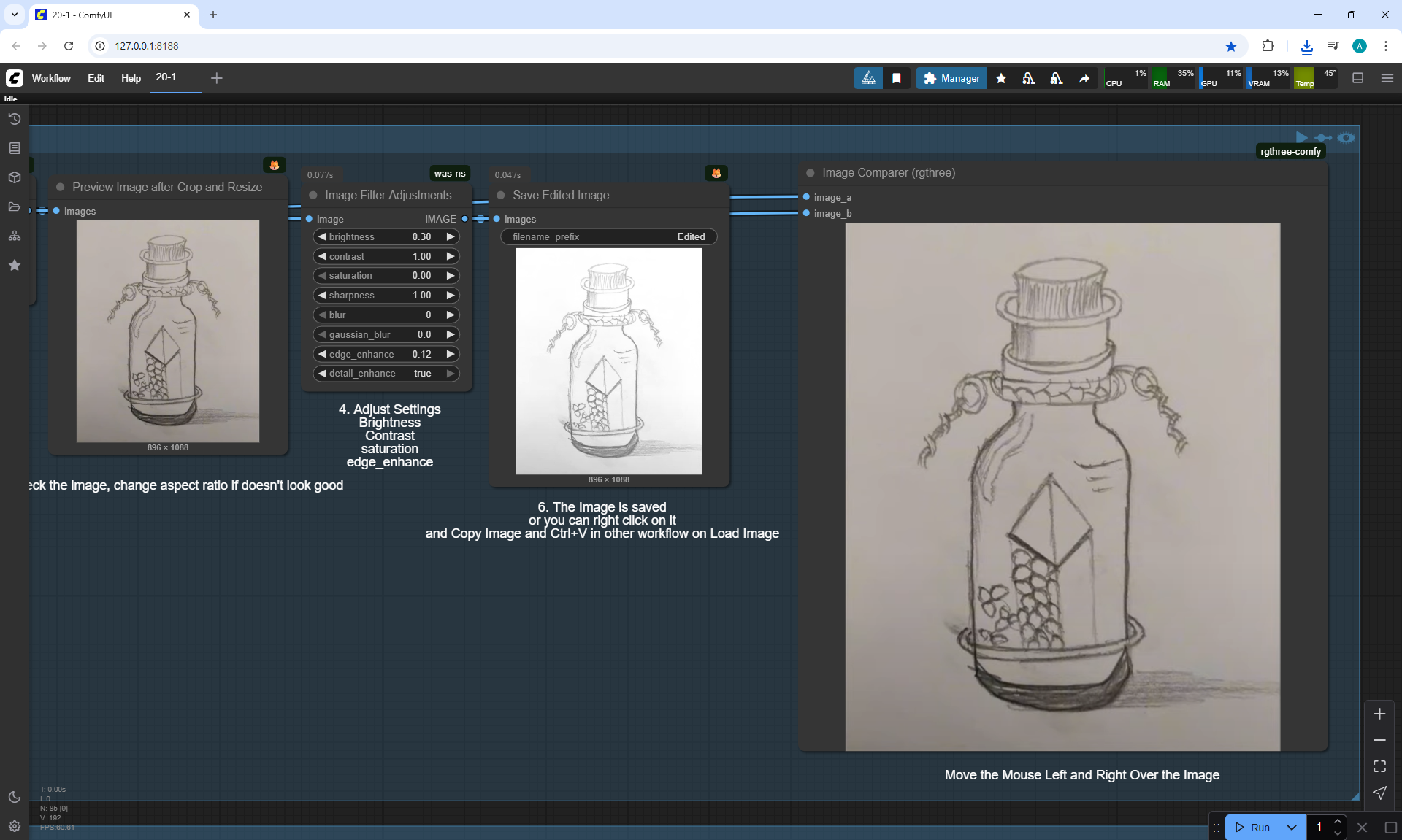Open the workflows folder sidebar icon
This screenshot has height=840, width=1402.
tap(14, 207)
